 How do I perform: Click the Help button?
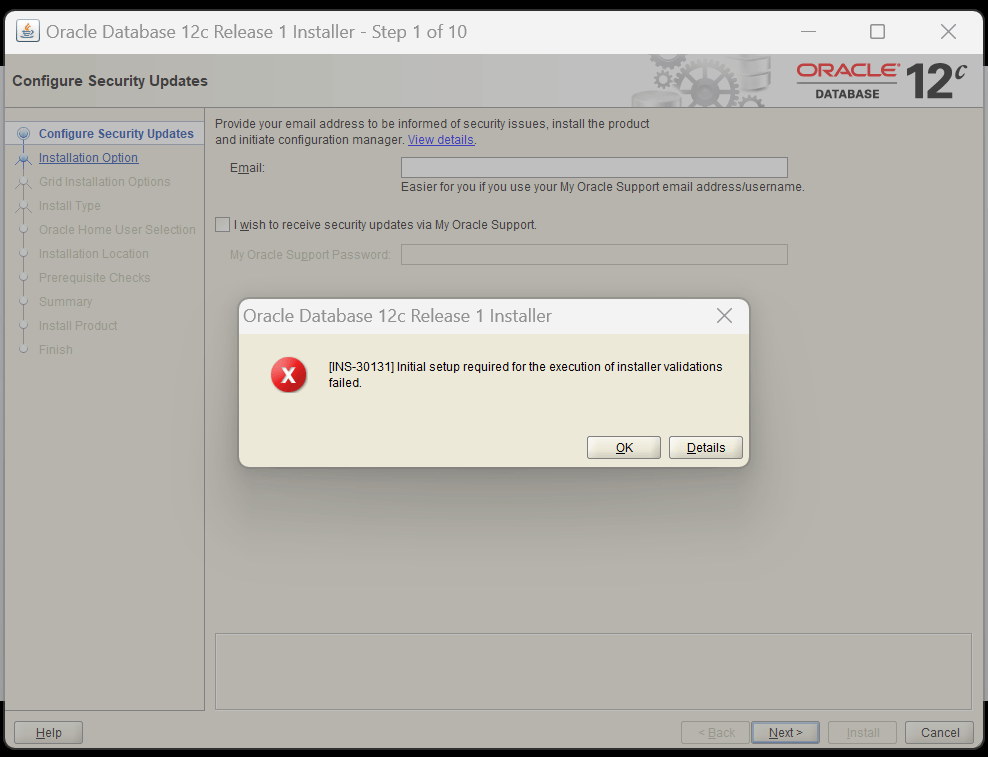pos(49,732)
